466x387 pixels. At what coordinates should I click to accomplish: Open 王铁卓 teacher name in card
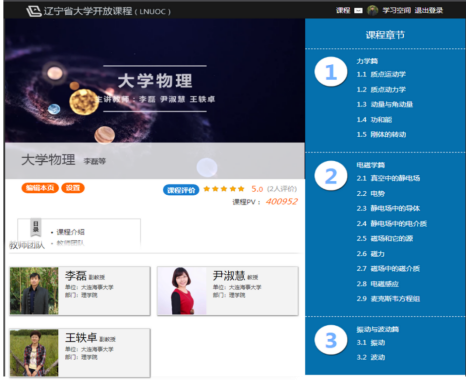tap(81, 338)
